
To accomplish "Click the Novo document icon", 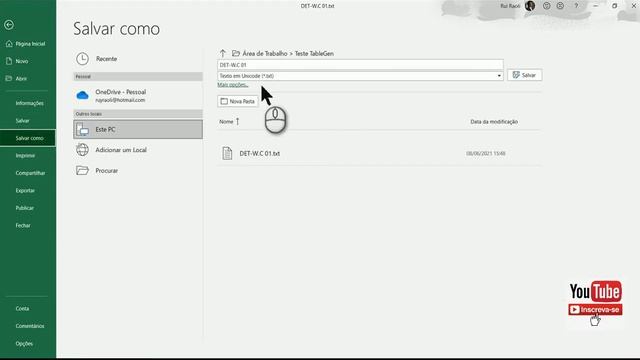I will point(9,61).
